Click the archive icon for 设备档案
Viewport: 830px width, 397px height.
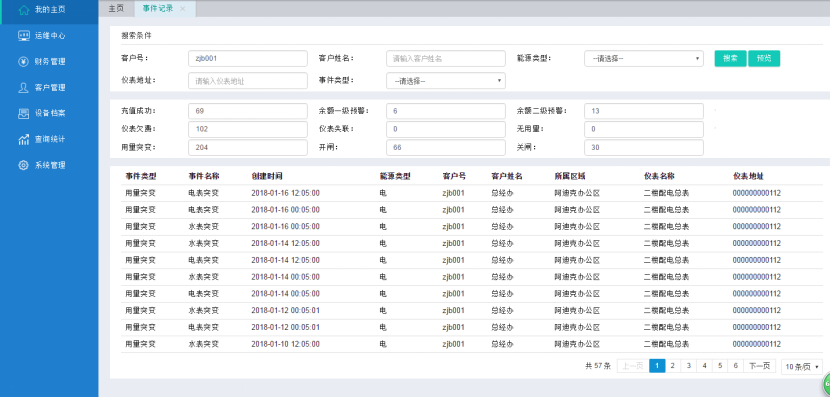pyautogui.click(x=23, y=113)
